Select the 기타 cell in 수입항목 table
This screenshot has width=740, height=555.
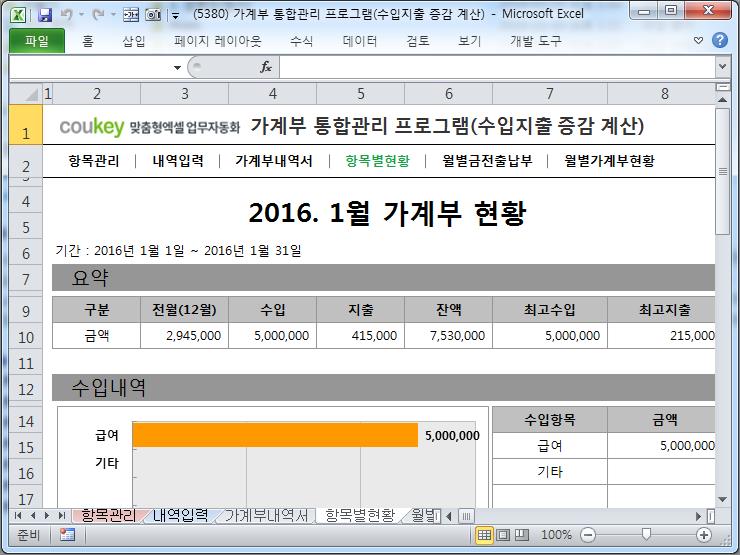coord(550,471)
